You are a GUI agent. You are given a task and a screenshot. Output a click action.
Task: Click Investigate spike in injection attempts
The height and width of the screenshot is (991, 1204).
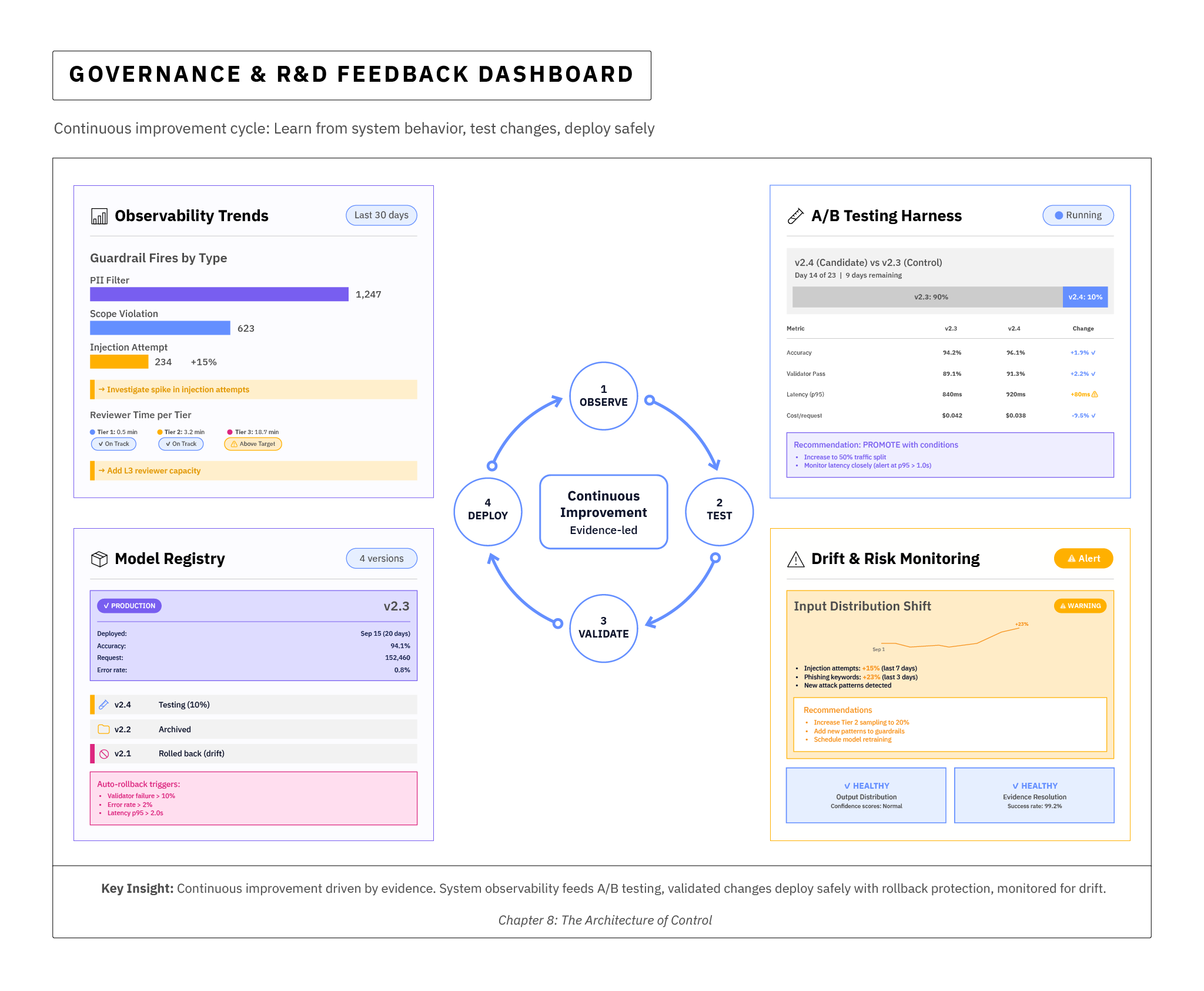click(x=173, y=389)
